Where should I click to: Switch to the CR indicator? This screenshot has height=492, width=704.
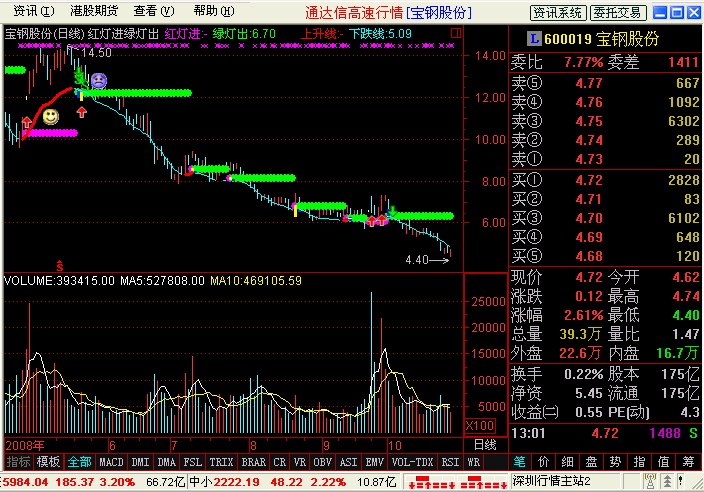tap(280, 462)
